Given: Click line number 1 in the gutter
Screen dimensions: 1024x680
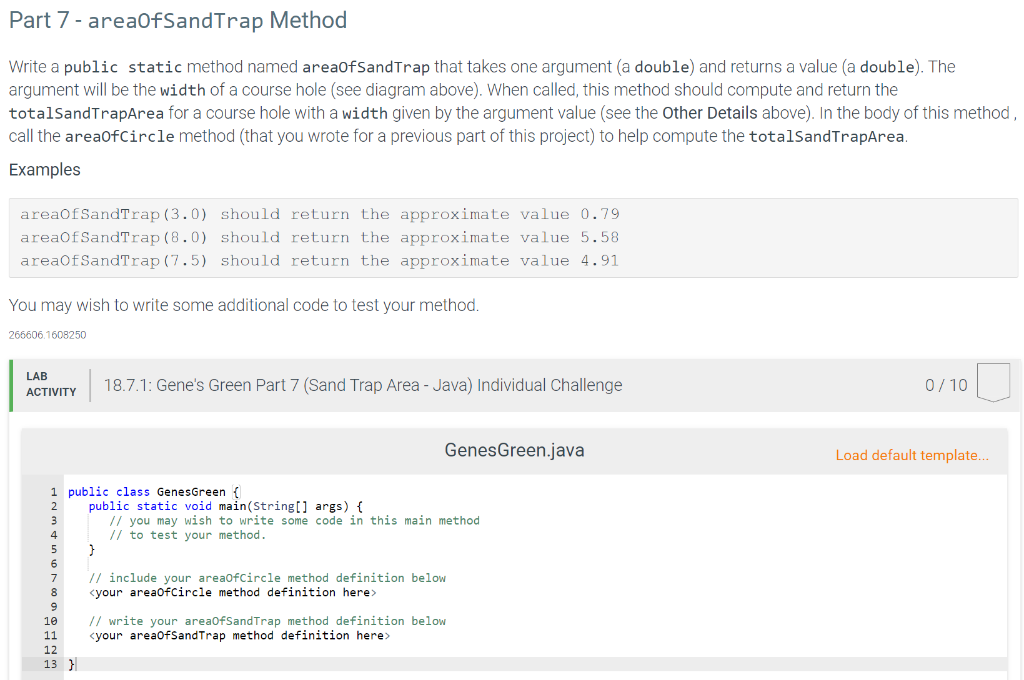Looking at the screenshot, I should (54, 492).
